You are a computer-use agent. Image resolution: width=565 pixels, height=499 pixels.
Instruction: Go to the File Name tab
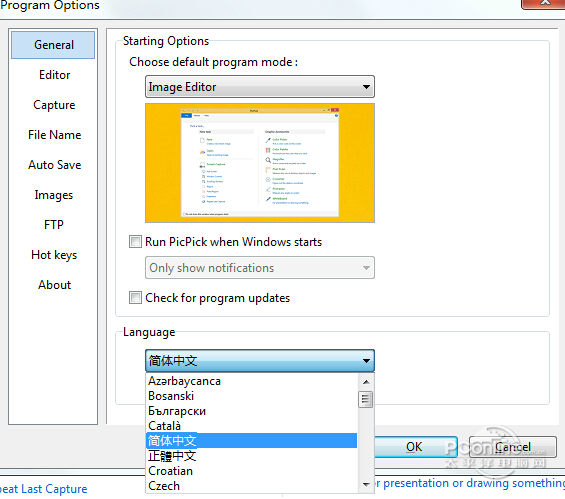[54, 135]
